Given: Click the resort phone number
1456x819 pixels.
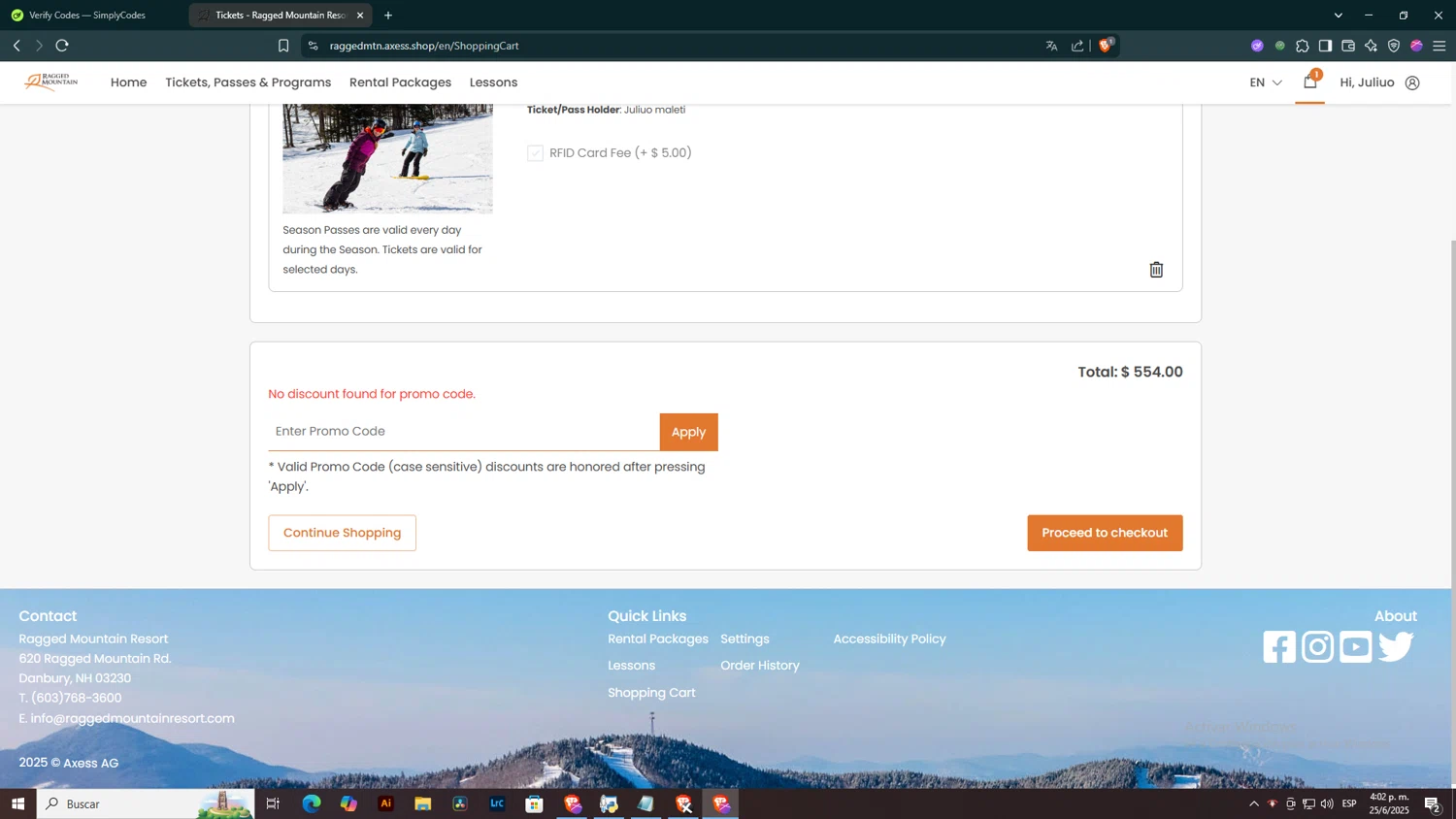Looking at the screenshot, I should tap(77, 698).
